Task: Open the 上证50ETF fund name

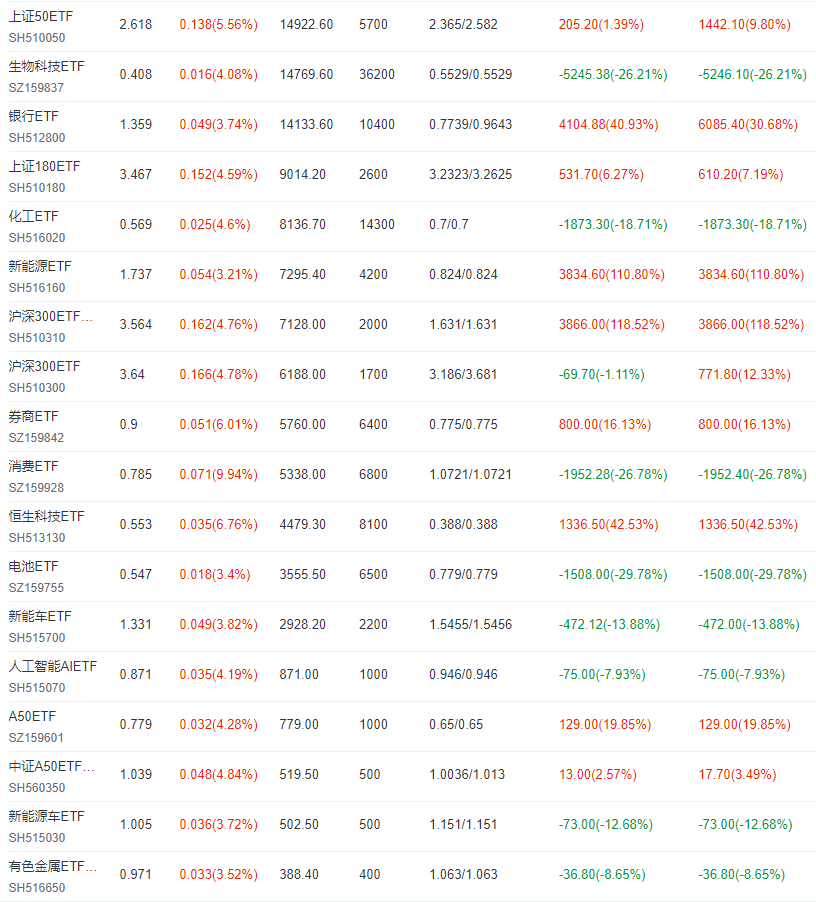Action: tap(41, 17)
